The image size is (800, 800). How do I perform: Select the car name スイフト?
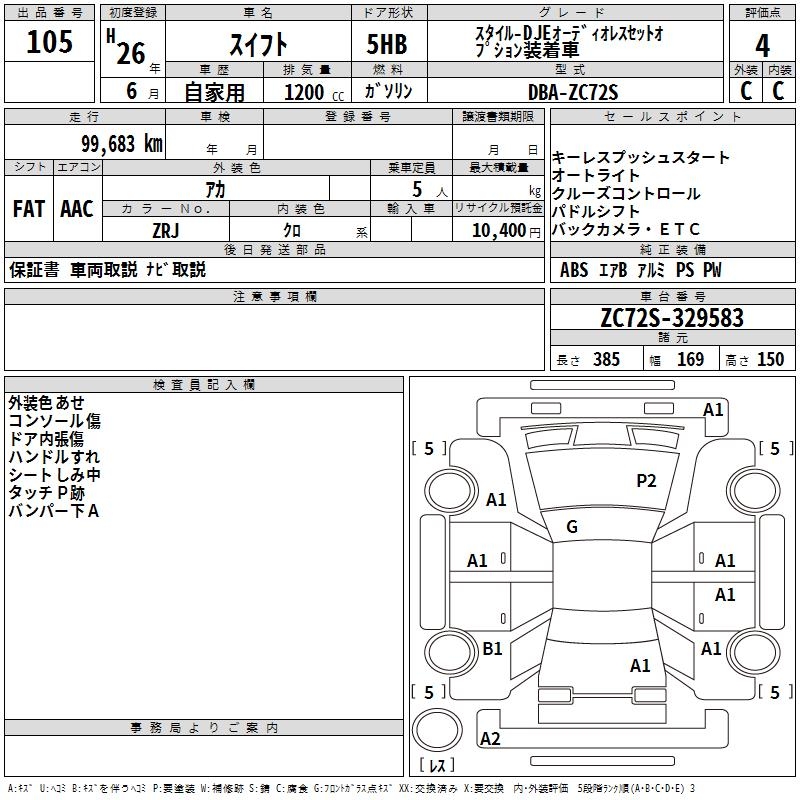(258, 44)
